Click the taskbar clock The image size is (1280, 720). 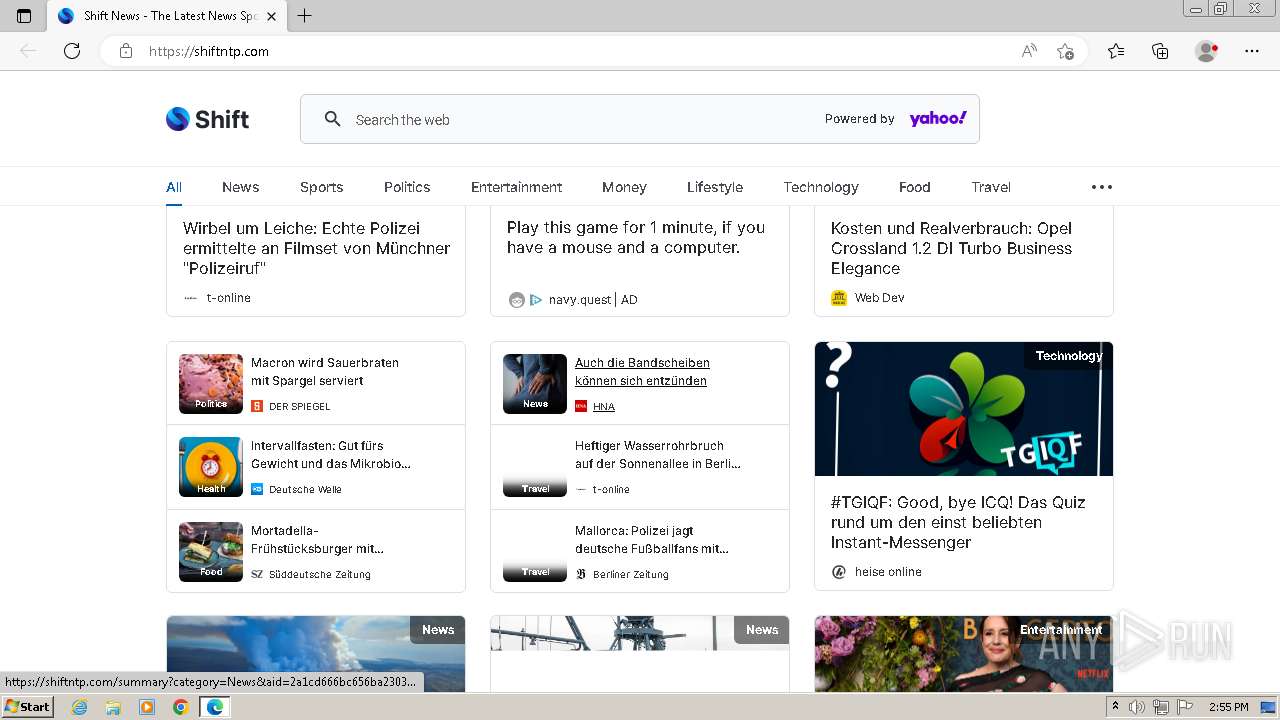click(x=1228, y=707)
